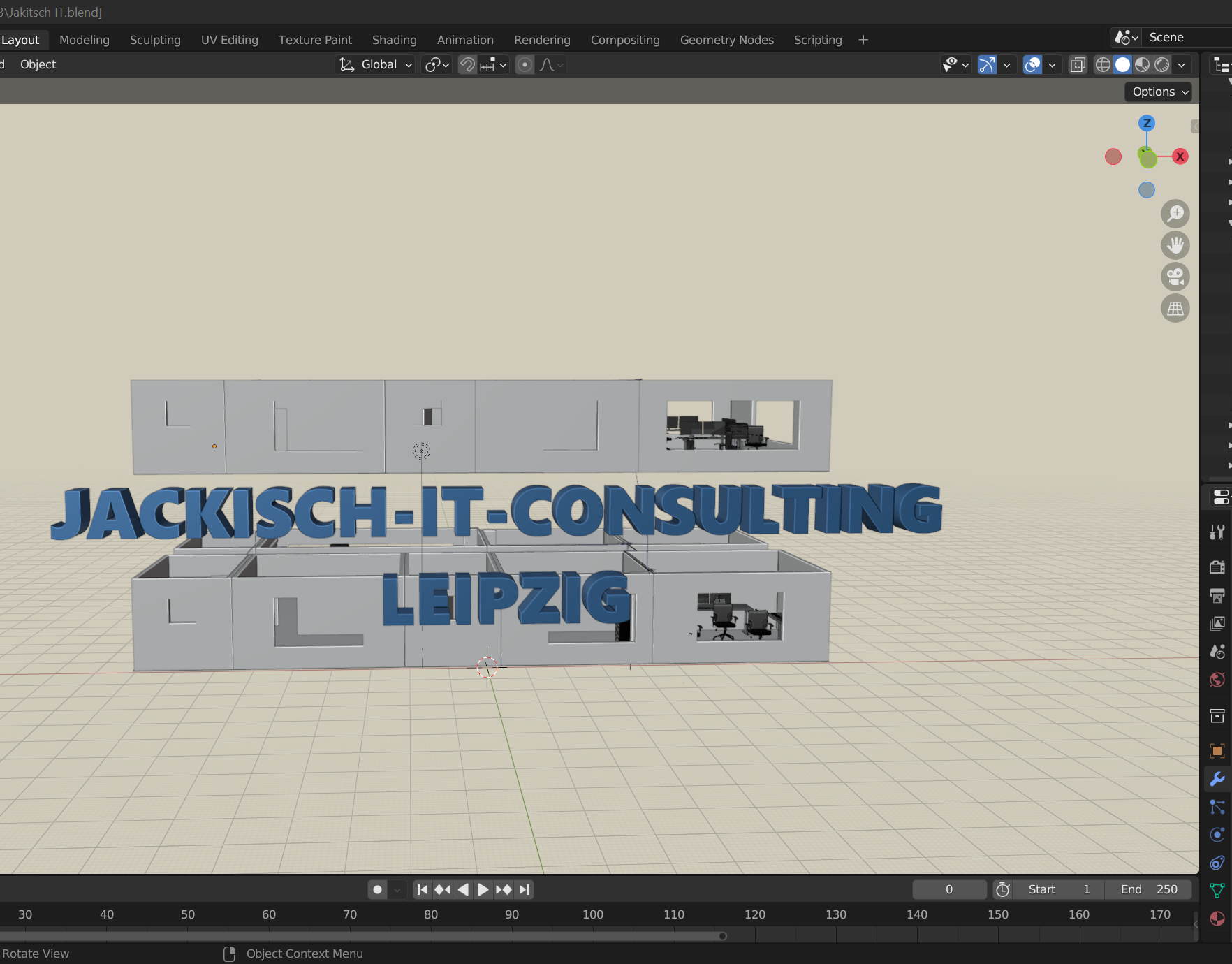Jump to the next keyframe
Screen dimensions: 1232x964
point(504,889)
